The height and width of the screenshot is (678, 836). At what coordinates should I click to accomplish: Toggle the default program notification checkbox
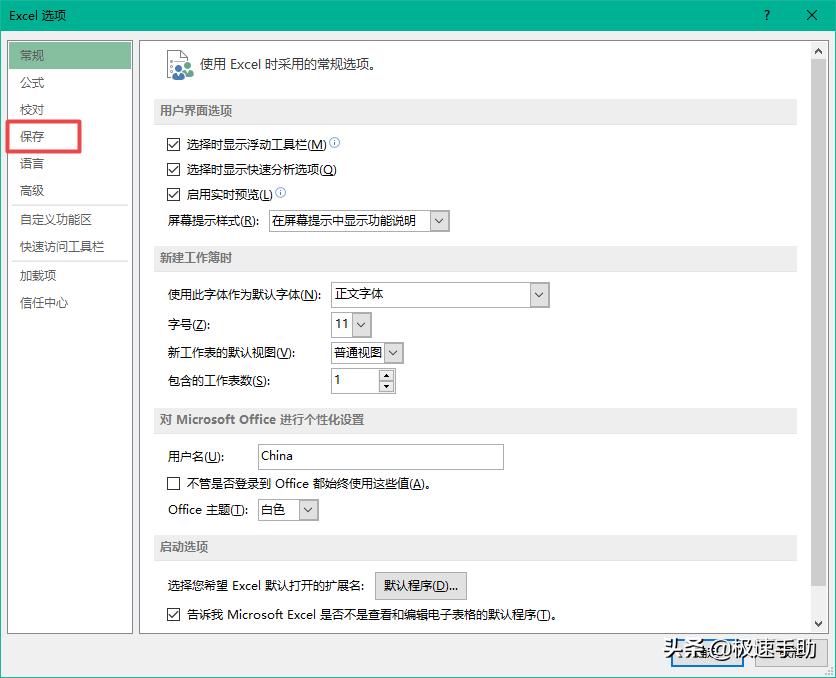pyautogui.click(x=174, y=614)
